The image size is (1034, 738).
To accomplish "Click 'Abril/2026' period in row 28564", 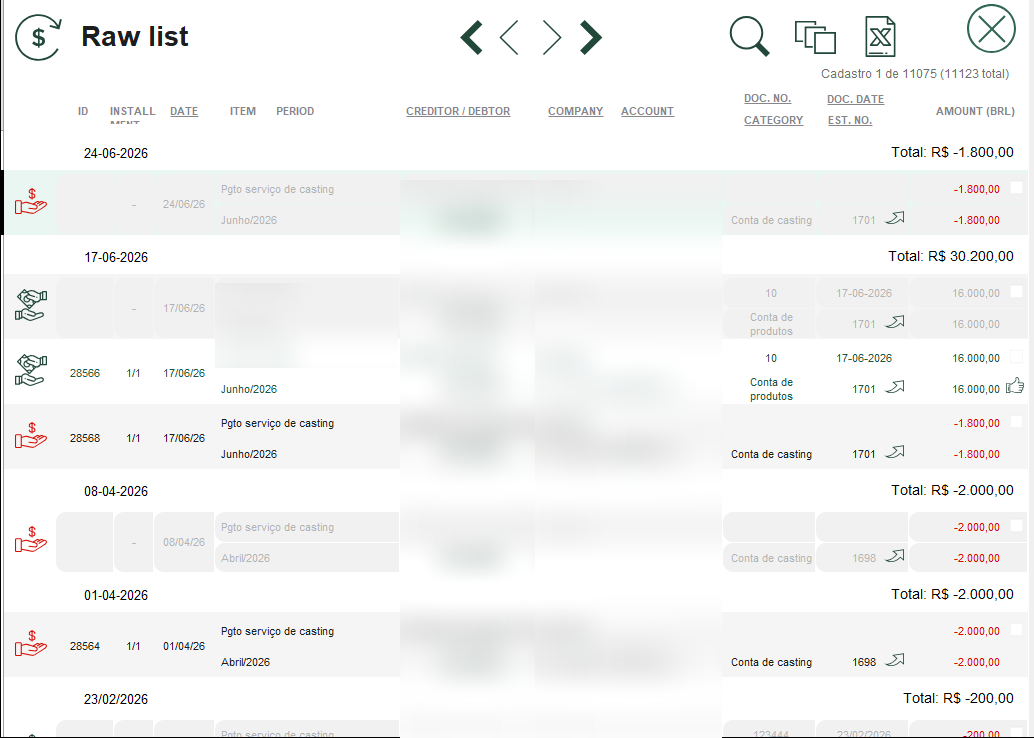I will (245, 662).
